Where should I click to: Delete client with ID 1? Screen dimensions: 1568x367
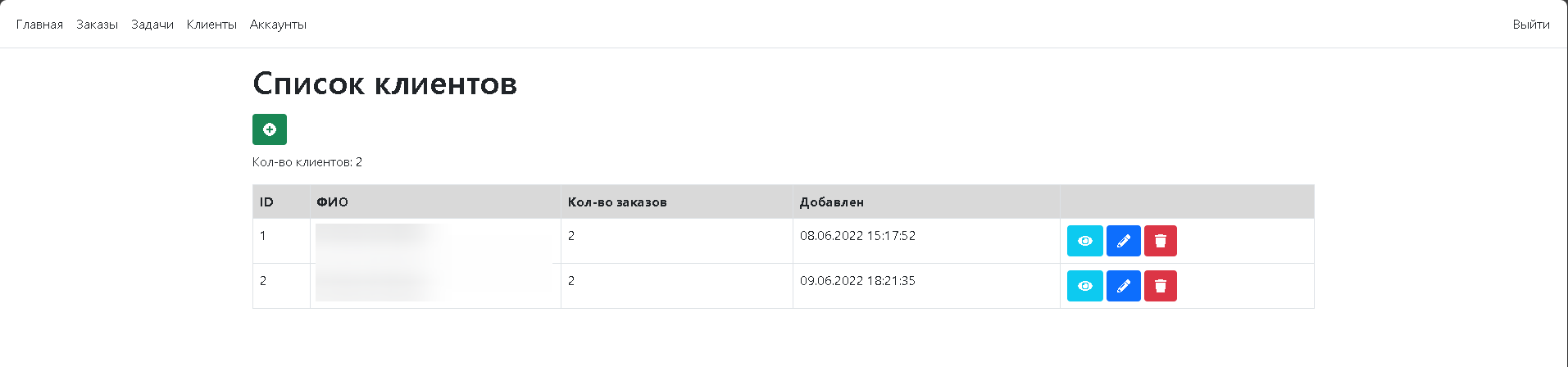click(1160, 241)
